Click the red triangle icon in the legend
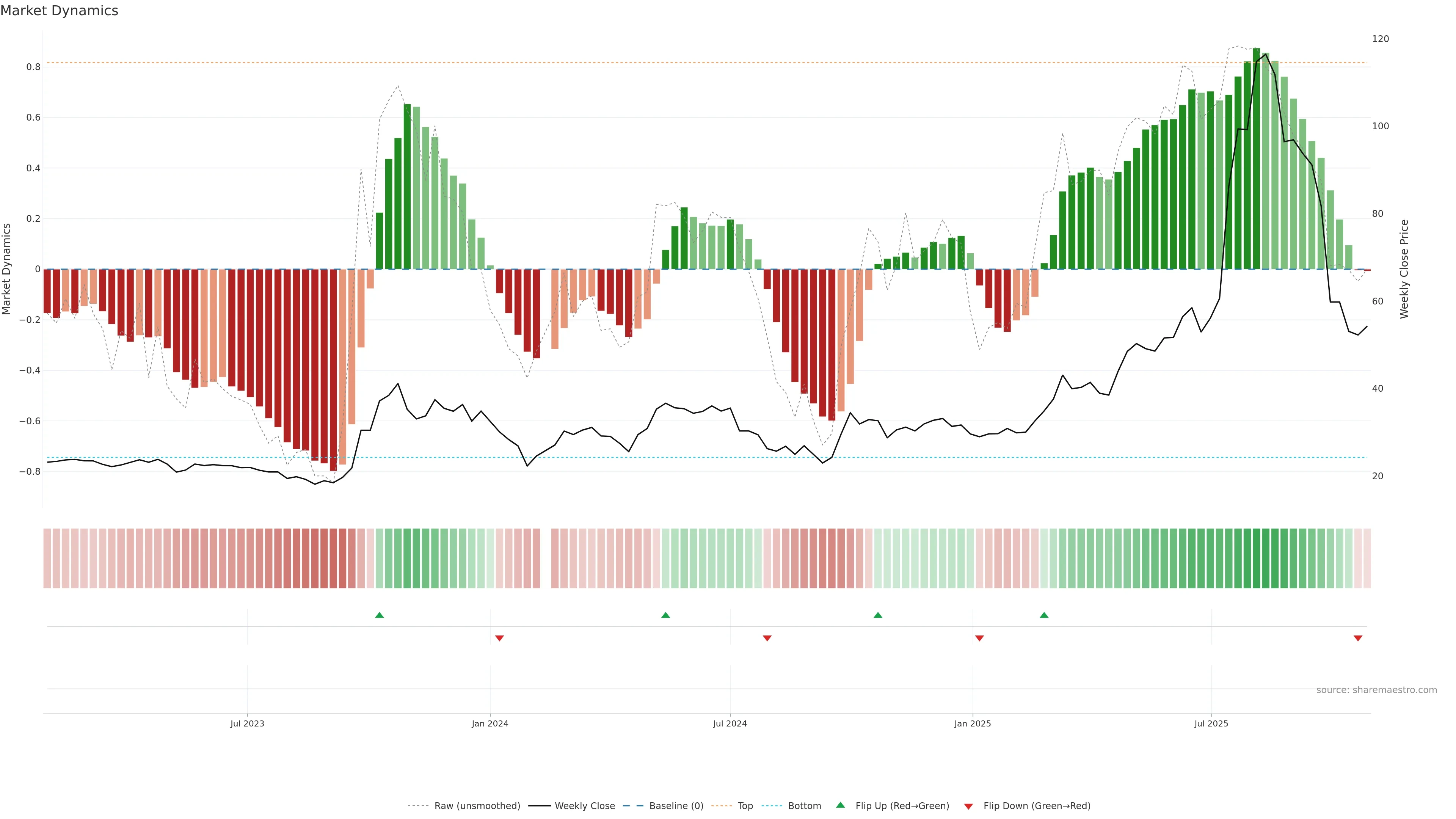Viewport: 1456px width, 819px height. [968, 806]
